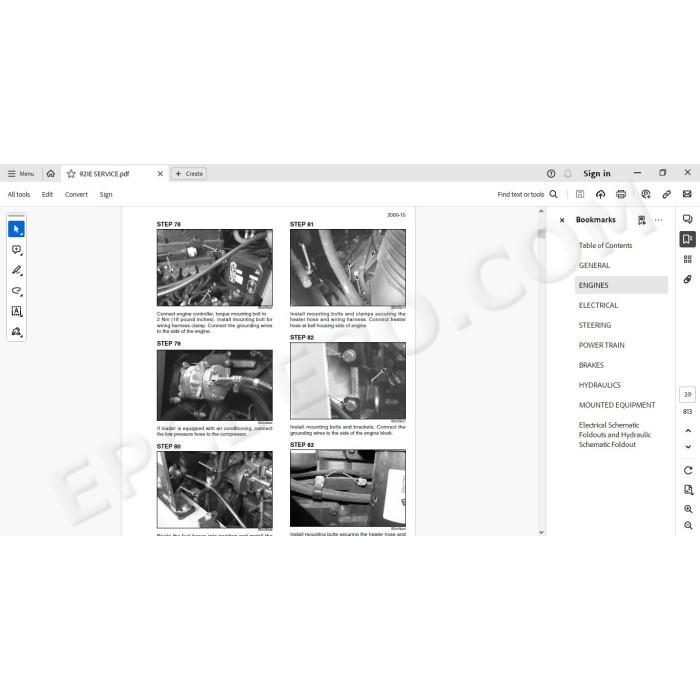Screen dimensions: 700x700
Task: Click the Find text or tools search
Action: [x=527, y=194]
